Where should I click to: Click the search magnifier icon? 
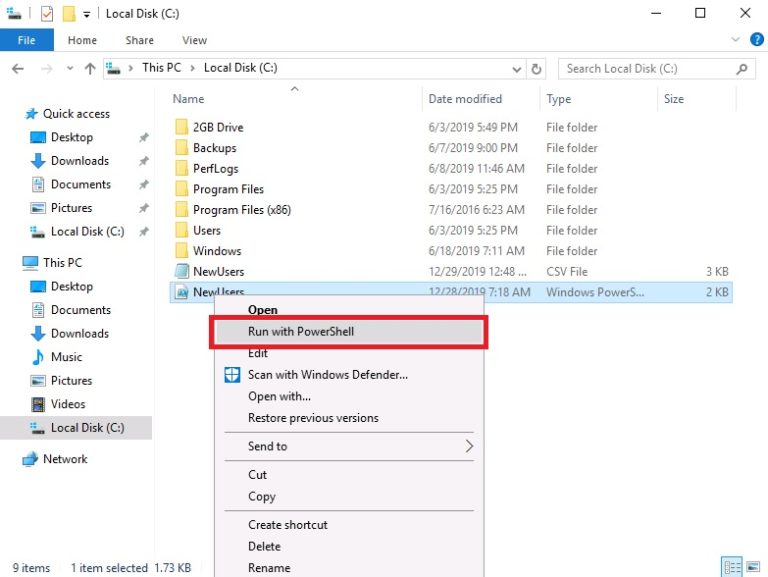(742, 69)
